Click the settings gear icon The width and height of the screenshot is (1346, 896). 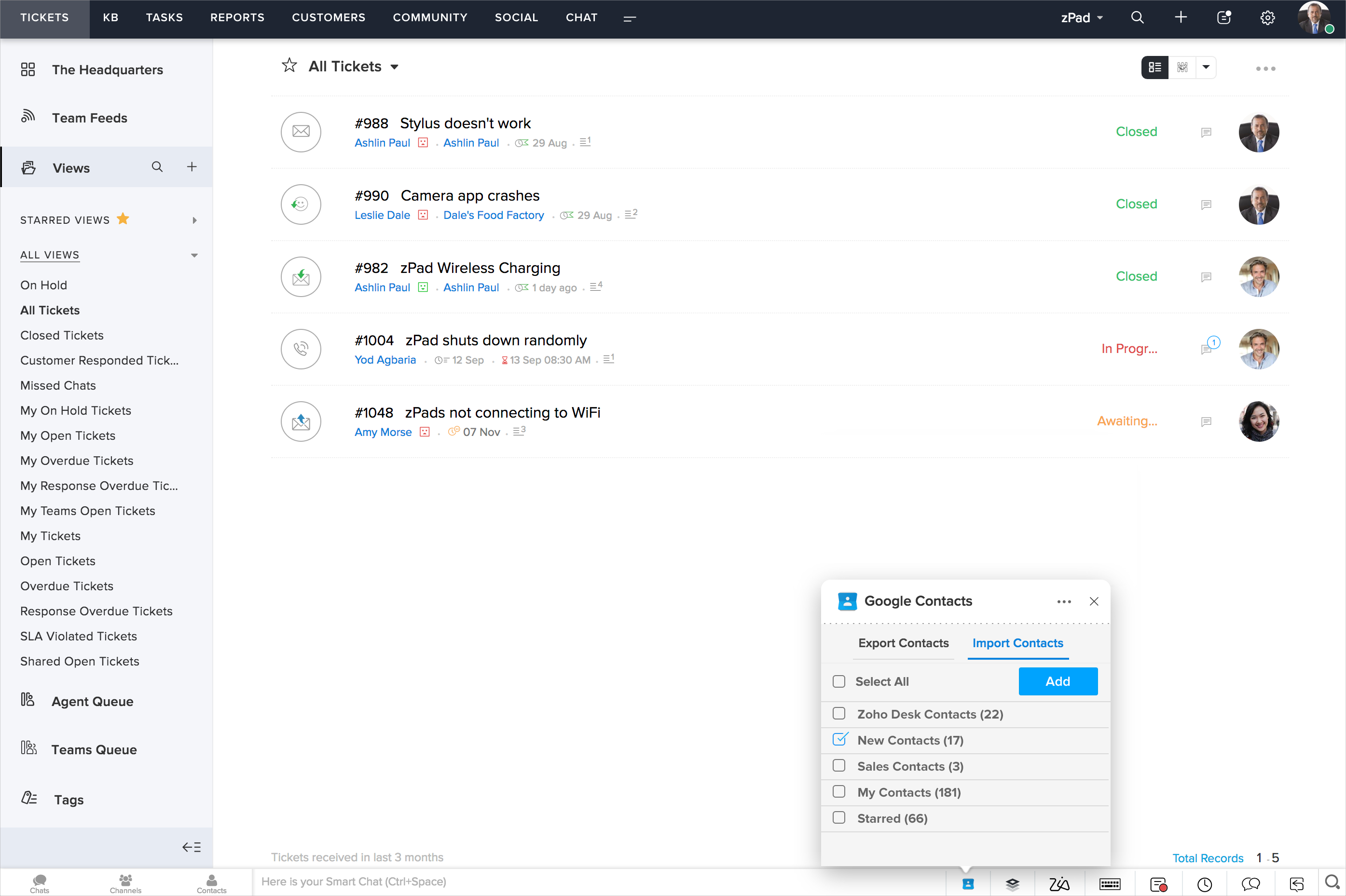click(1267, 18)
